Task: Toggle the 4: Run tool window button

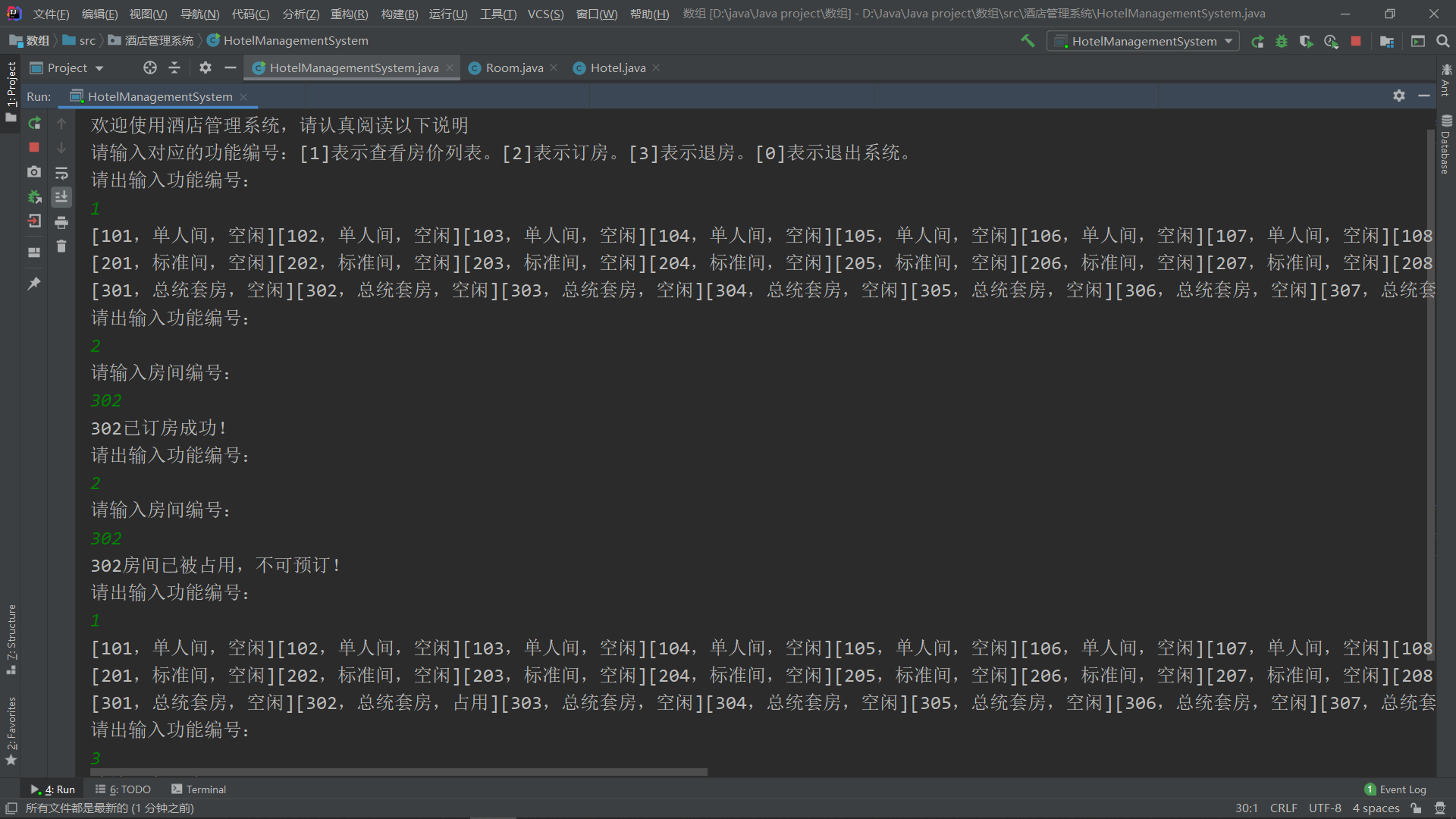Action: pyautogui.click(x=52, y=789)
